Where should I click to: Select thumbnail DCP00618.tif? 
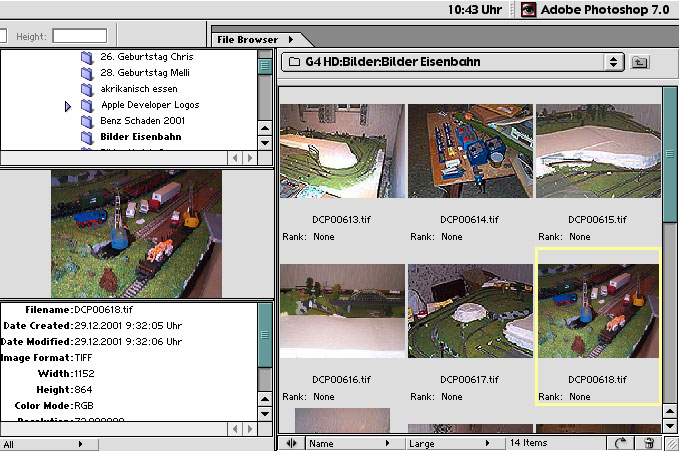click(x=598, y=311)
